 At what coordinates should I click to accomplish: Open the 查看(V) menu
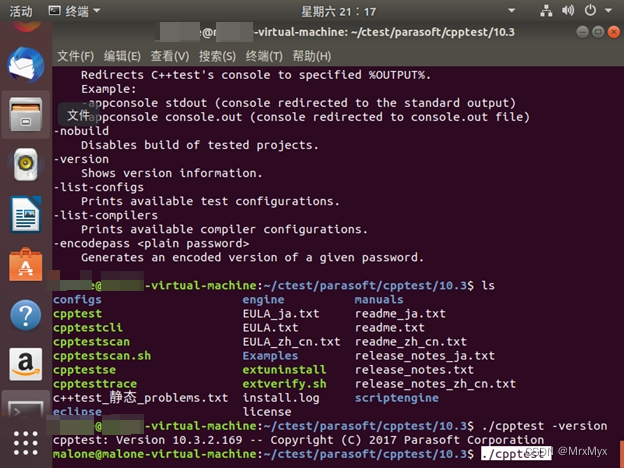170,56
